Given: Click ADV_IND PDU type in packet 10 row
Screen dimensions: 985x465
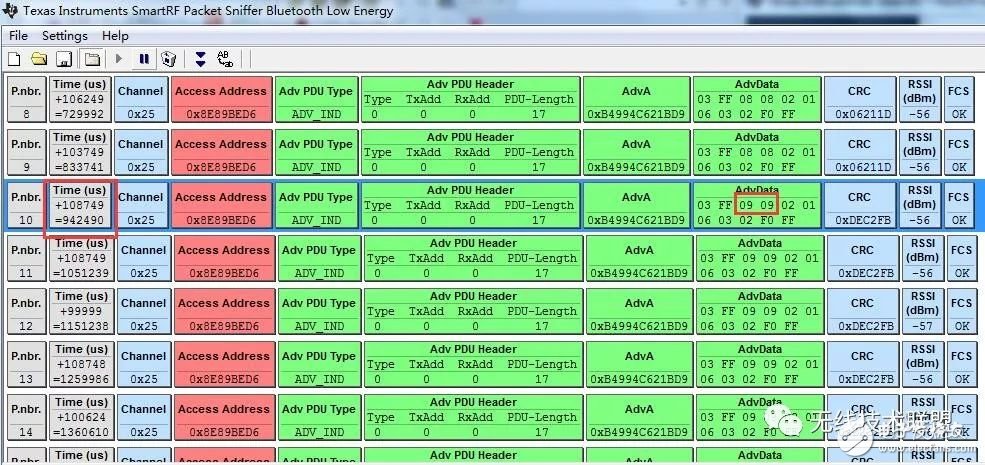Looking at the screenshot, I should tap(317, 205).
